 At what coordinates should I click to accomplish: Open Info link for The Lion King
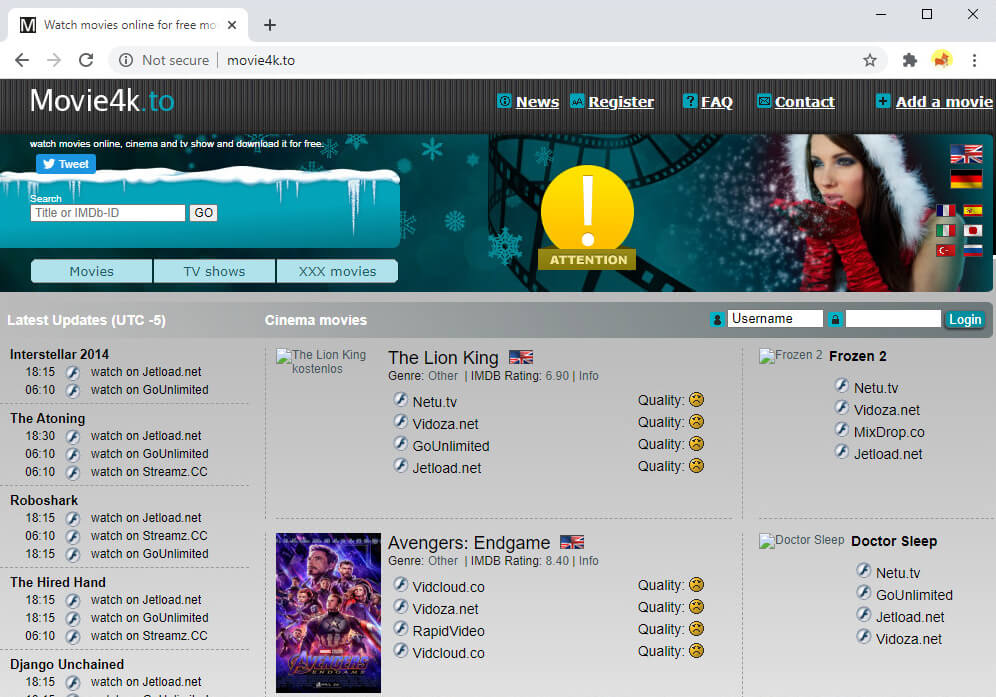(x=588, y=376)
